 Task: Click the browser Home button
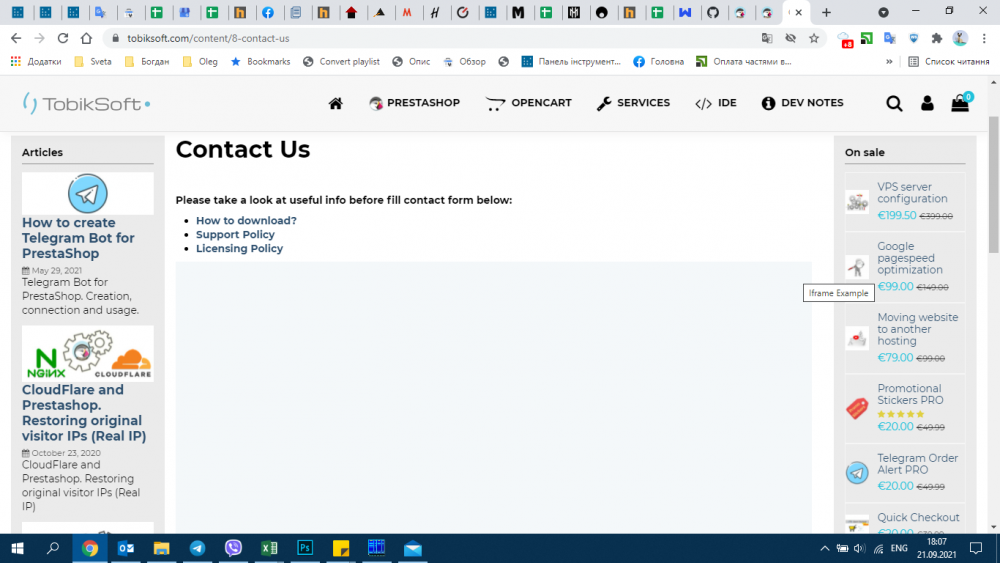(86, 38)
